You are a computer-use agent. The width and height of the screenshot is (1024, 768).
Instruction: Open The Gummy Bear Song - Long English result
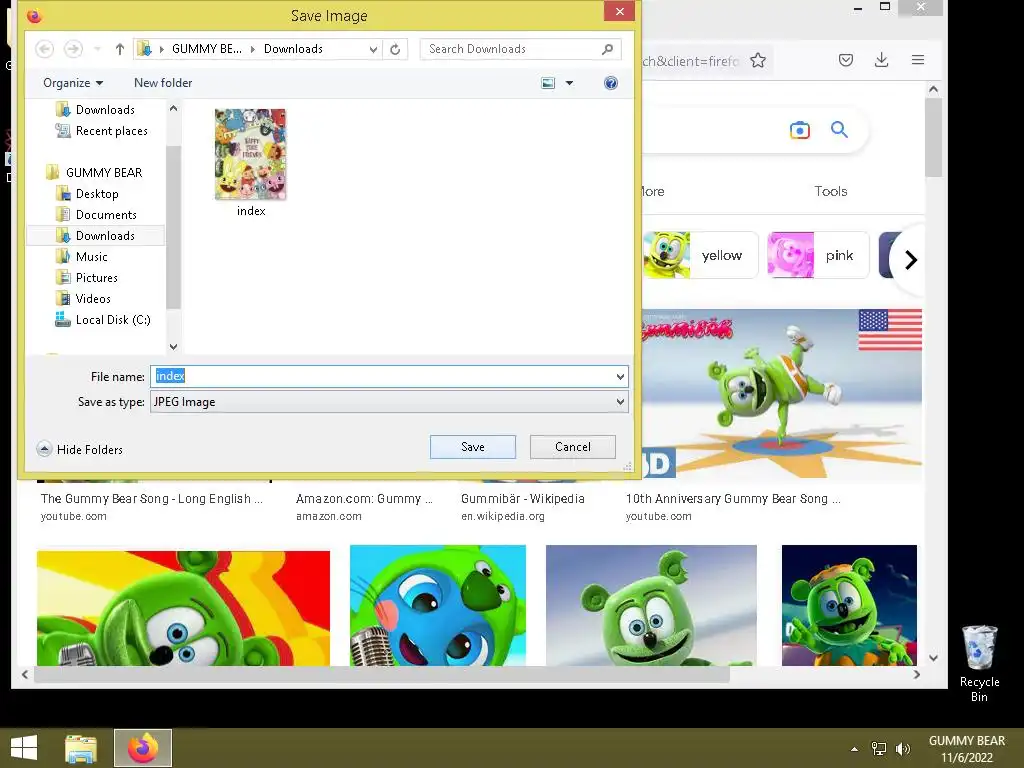(152, 499)
